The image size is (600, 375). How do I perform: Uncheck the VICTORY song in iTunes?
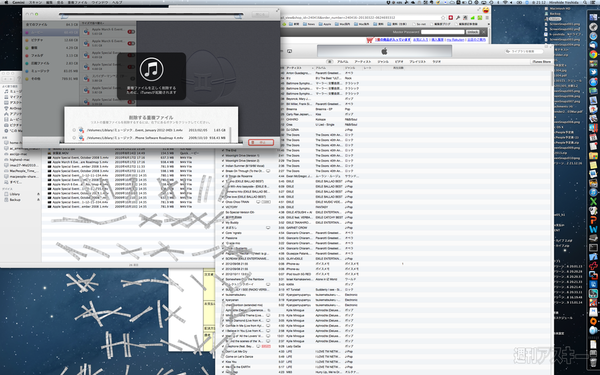(223, 207)
